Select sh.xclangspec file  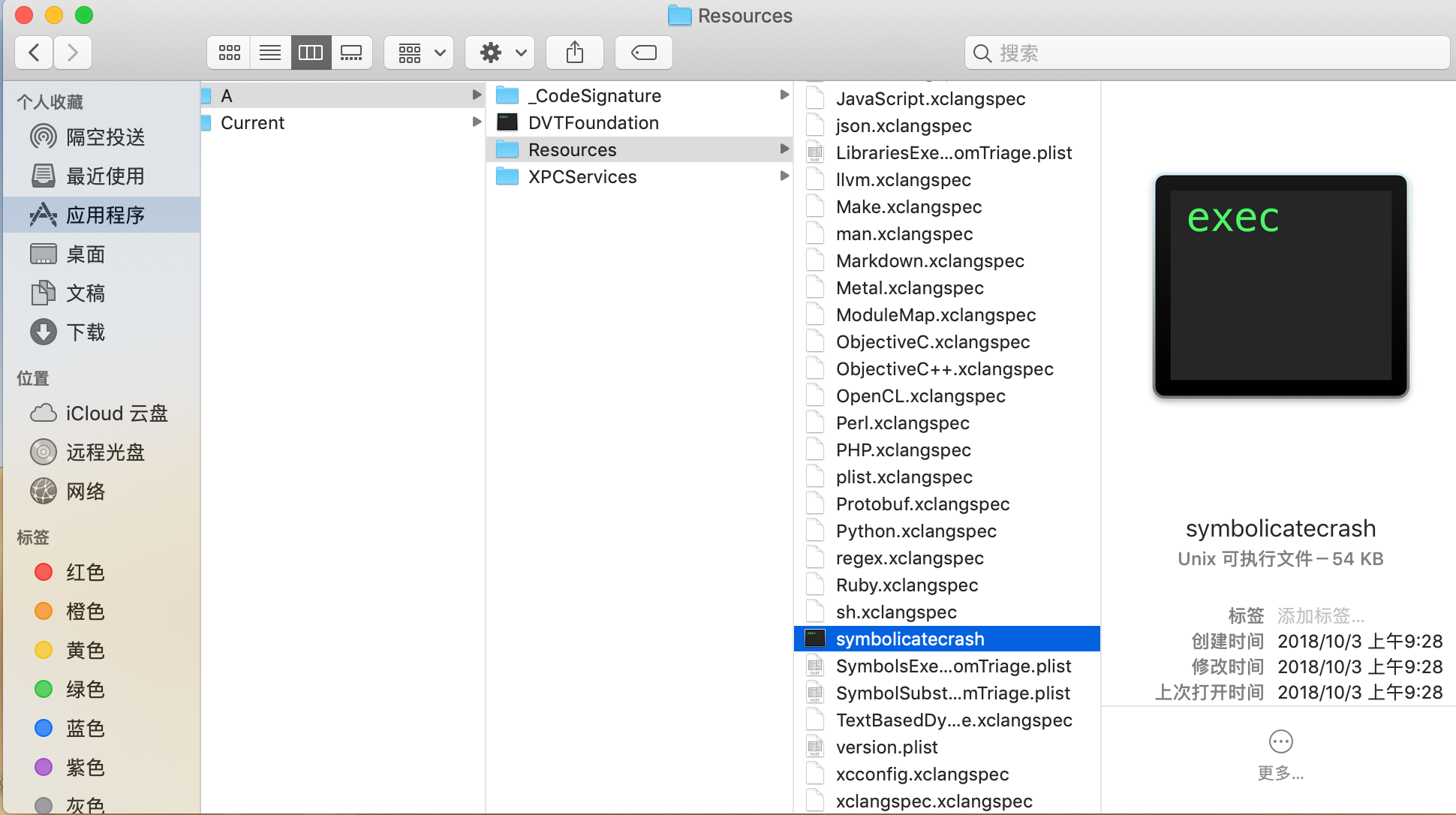(947, 612)
